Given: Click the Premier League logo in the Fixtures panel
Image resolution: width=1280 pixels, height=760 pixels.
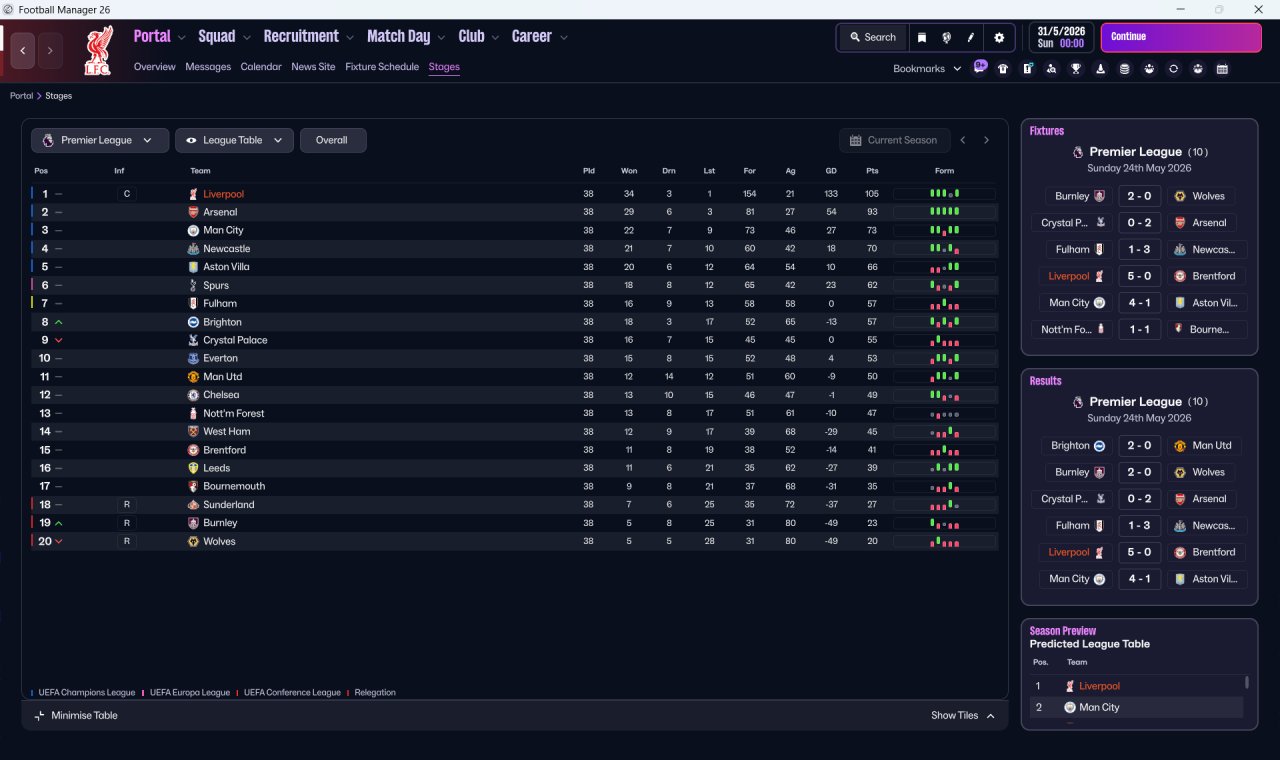Looking at the screenshot, I should coord(1077,152).
